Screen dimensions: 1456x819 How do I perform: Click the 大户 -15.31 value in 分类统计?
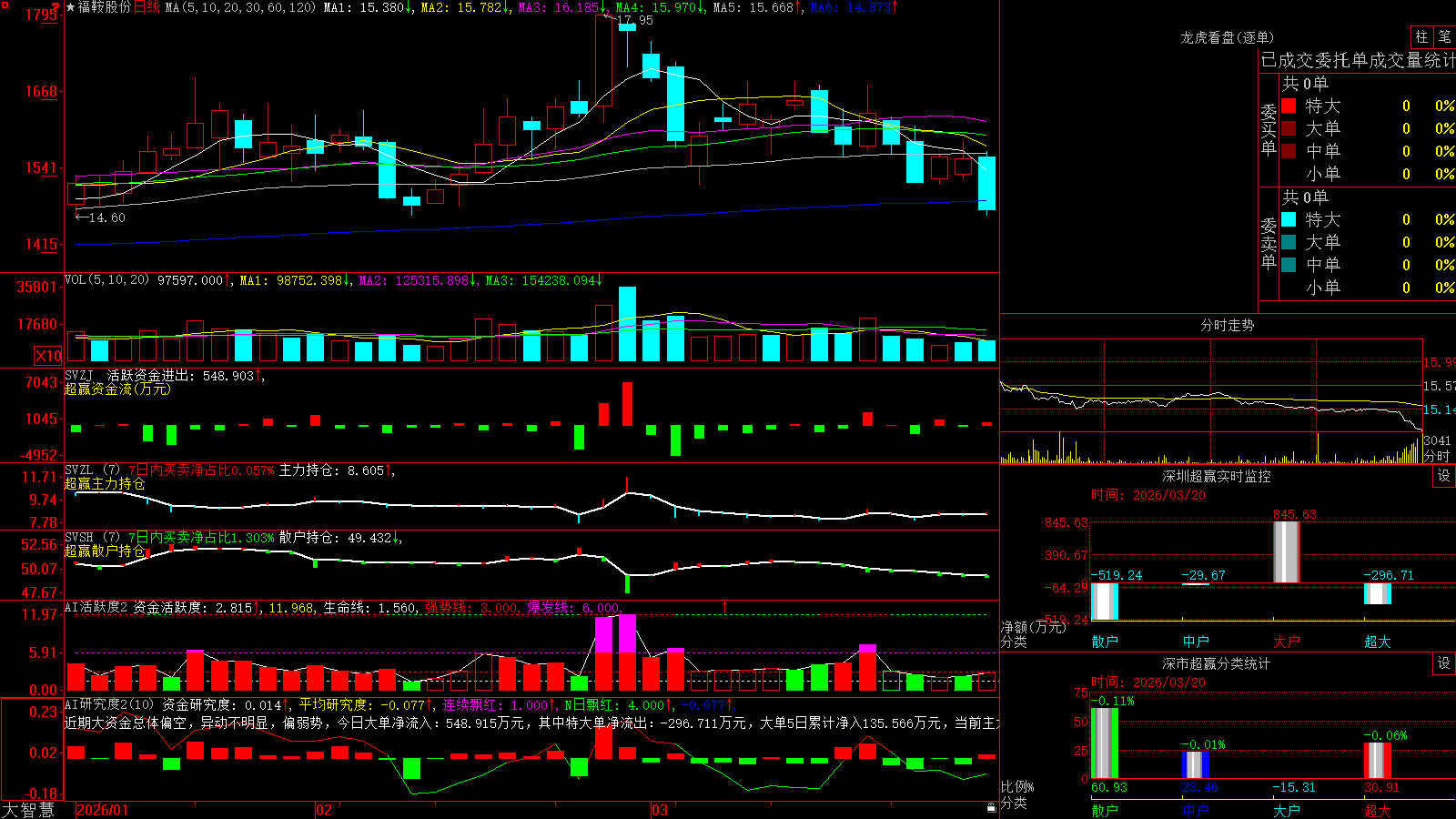coord(1293,787)
